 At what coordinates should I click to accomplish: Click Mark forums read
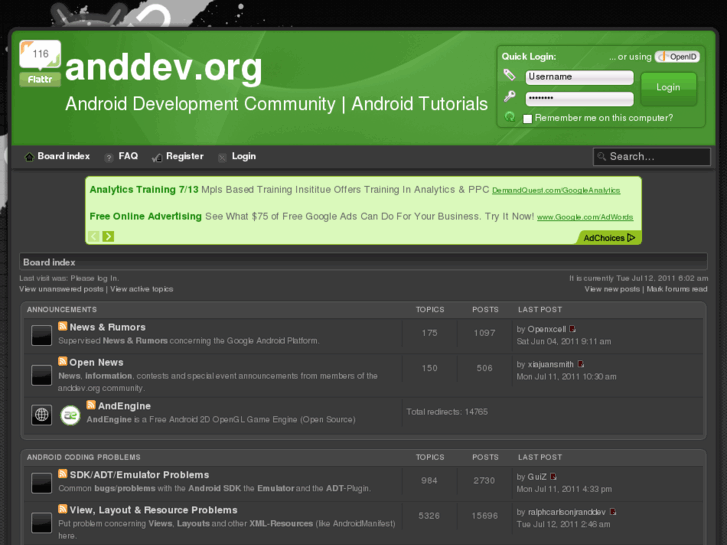(x=677, y=289)
